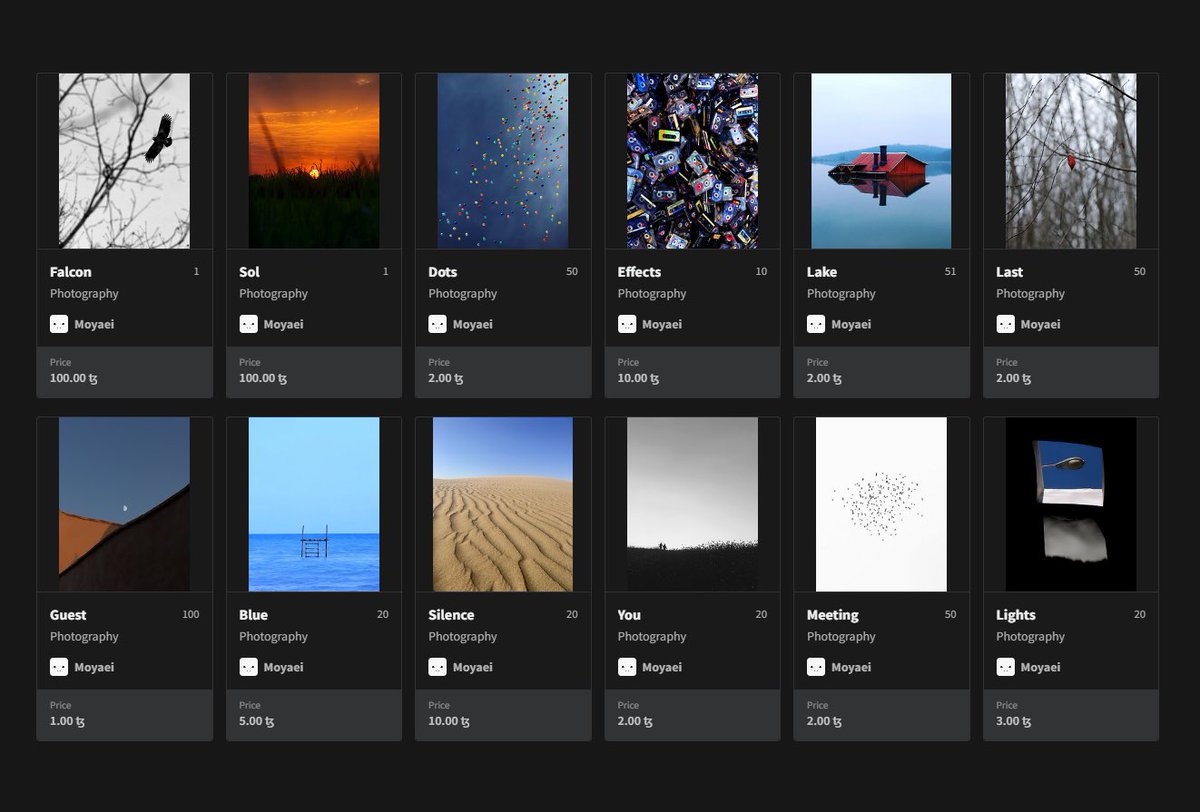Viewport: 1200px width, 812px height.
Task: Click the You title text
Action: [629, 615]
